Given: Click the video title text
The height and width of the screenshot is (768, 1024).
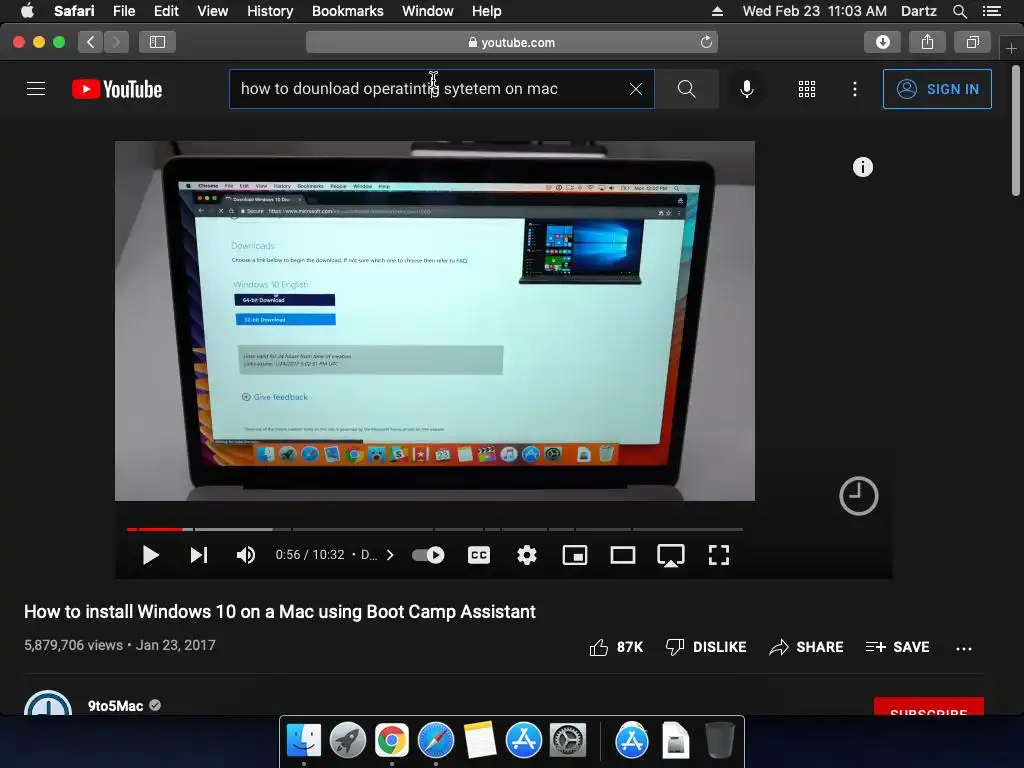Looking at the screenshot, I should [x=280, y=612].
